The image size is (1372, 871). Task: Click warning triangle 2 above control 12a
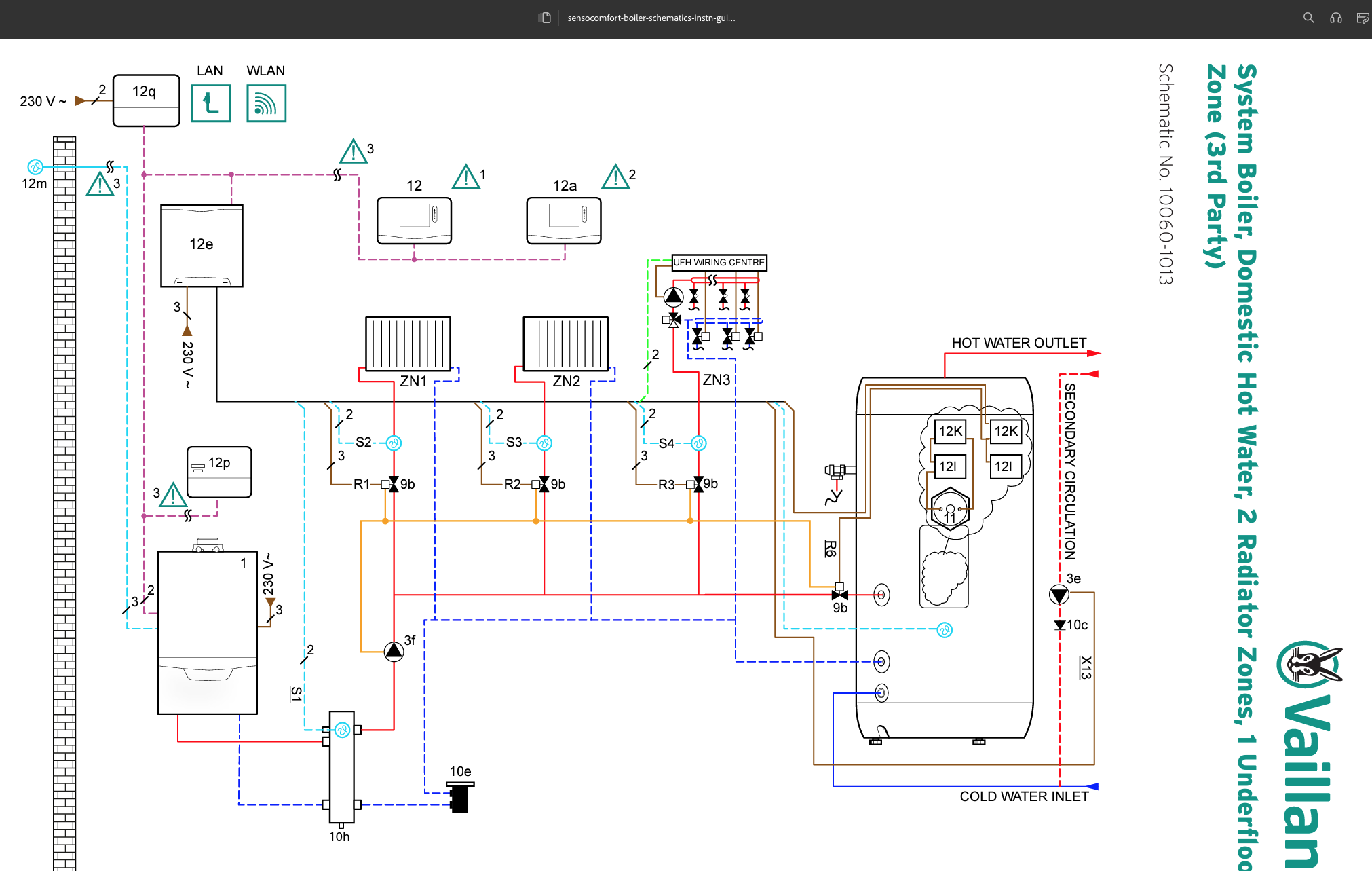point(616,177)
